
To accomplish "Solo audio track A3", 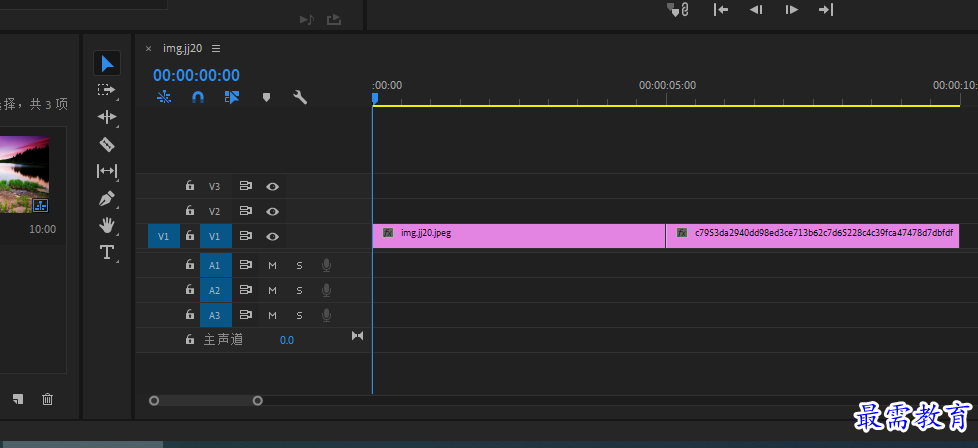I will (x=299, y=315).
